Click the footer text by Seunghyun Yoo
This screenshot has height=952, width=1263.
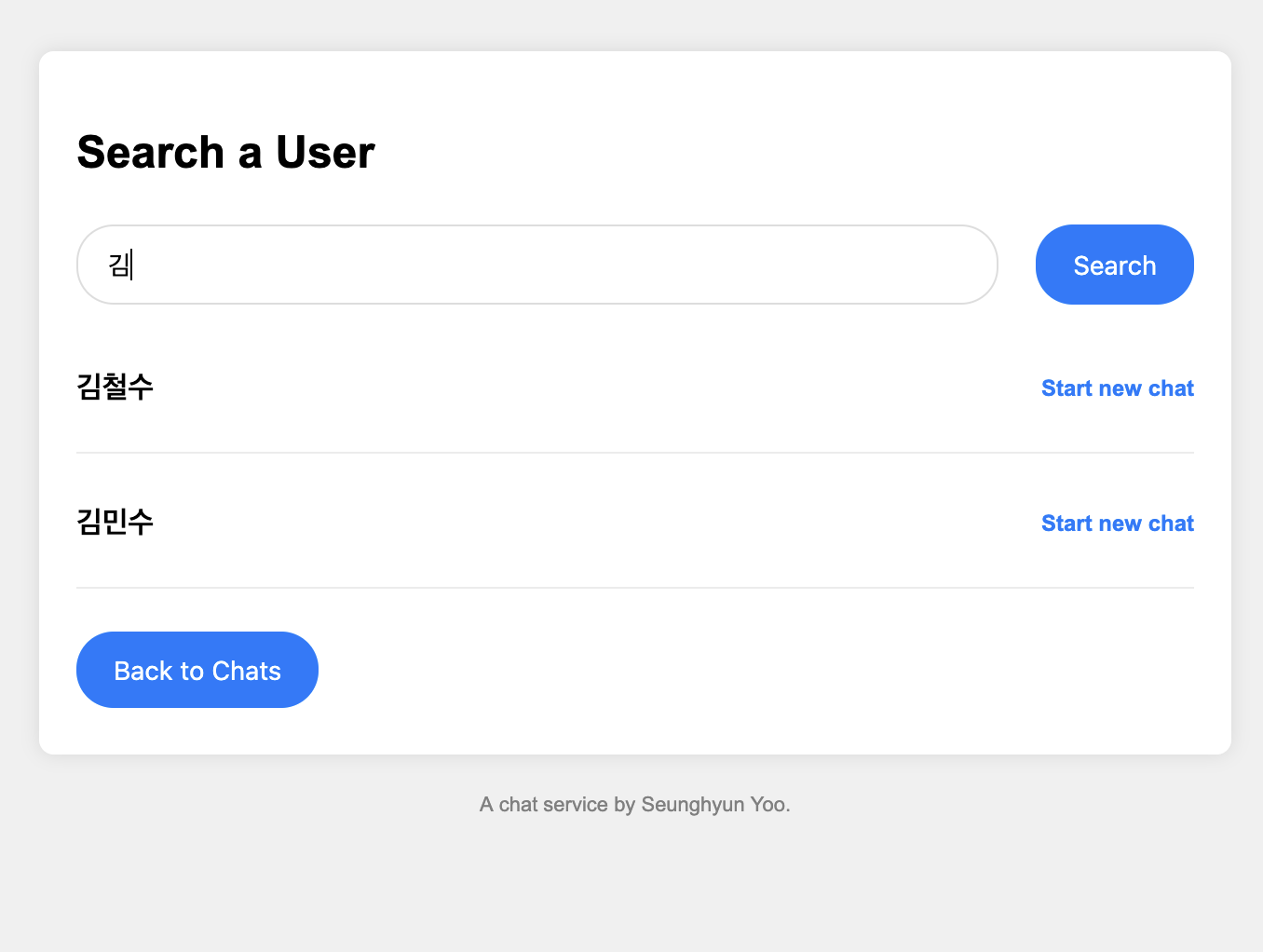[634, 805]
